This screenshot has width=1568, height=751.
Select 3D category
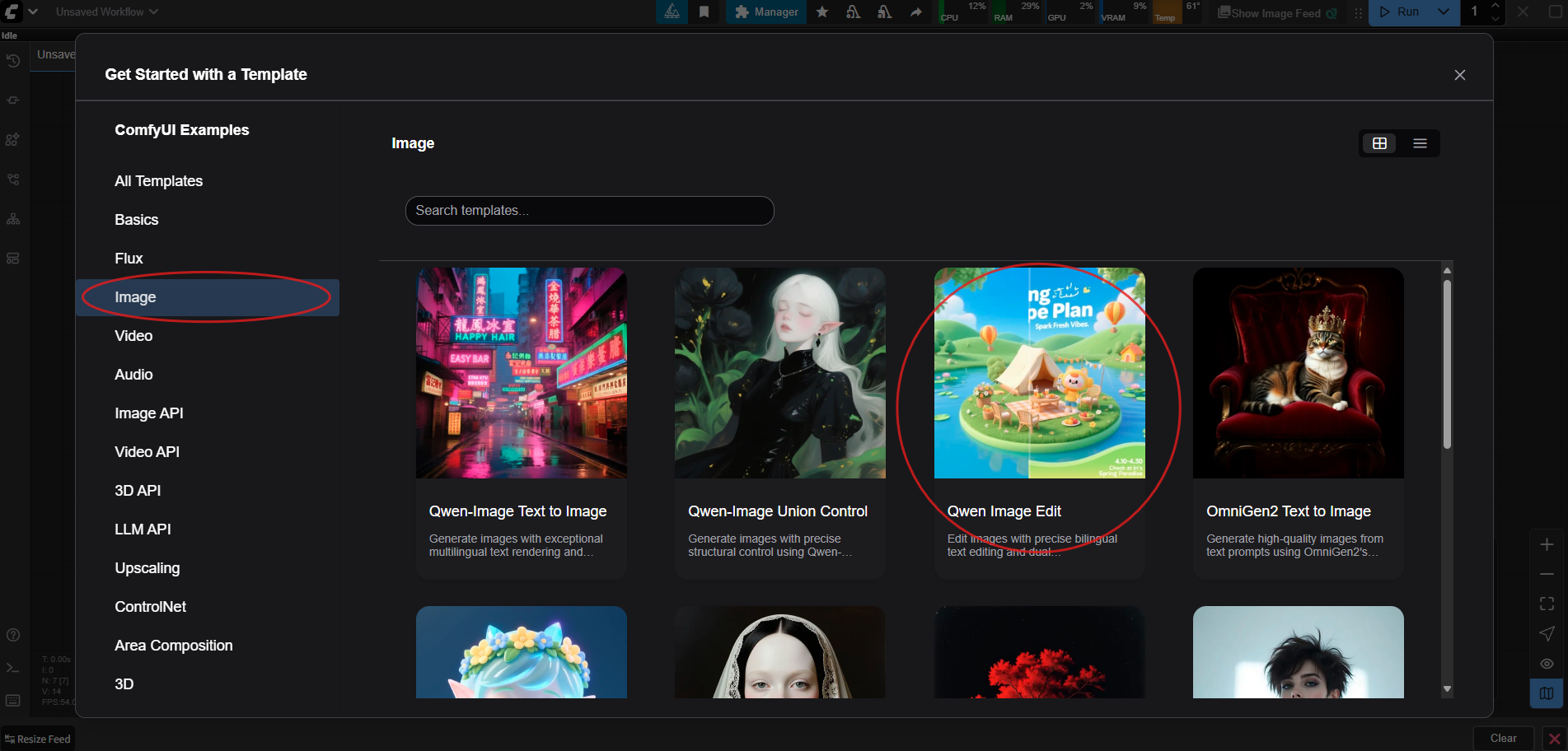pyautogui.click(x=208, y=684)
